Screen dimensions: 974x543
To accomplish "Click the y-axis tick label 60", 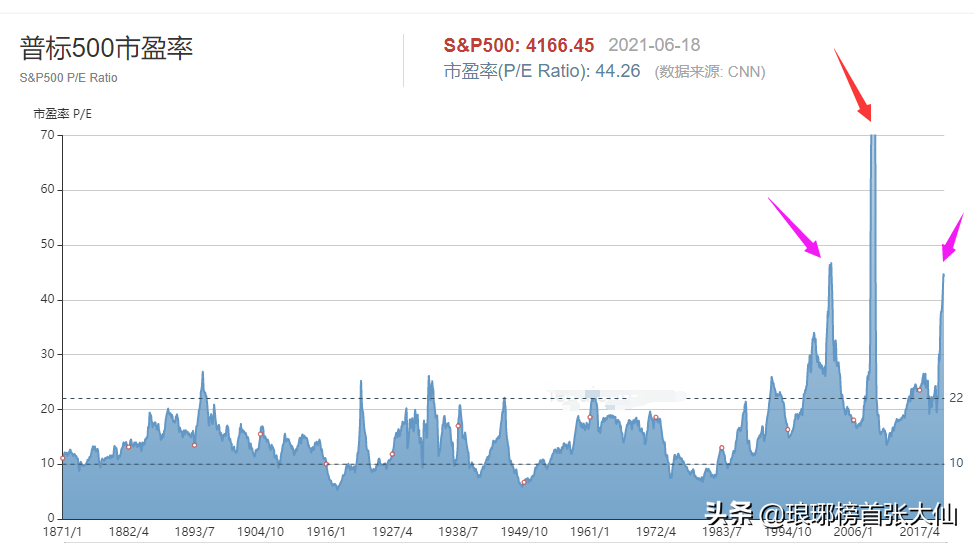I will point(47,189).
